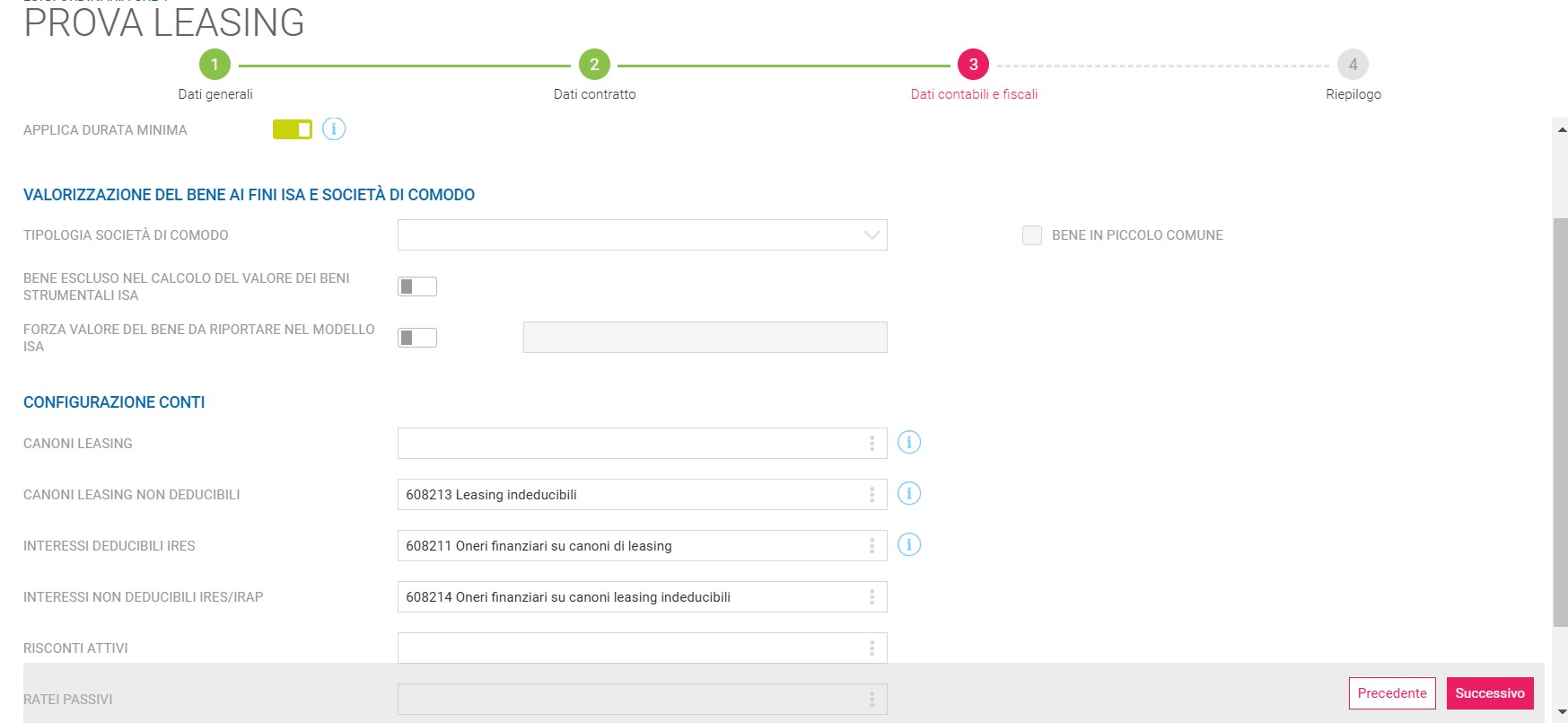
Task: Focus the Risconti Attivi input field
Action: 643,648
